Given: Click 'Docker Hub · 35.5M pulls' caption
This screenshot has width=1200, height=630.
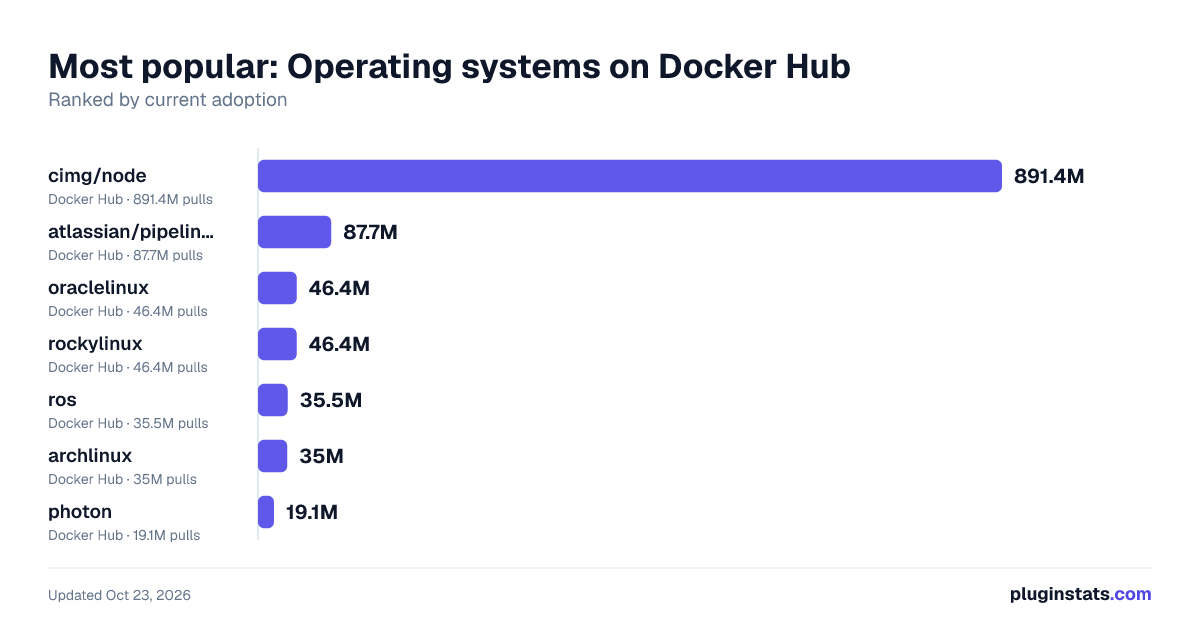Looking at the screenshot, I should coord(128,423).
